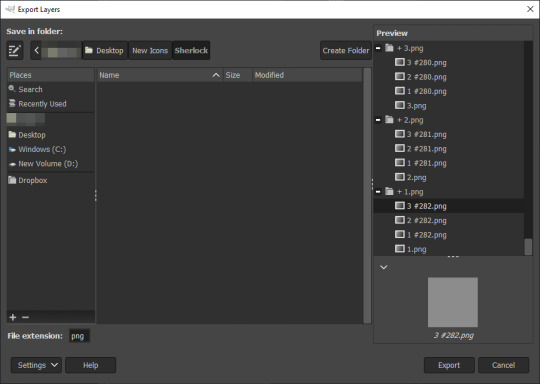Add a bookmark with the plus icon
The height and width of the screenshot is (384, 540).
pyautogui.click(x=13, y=317)
